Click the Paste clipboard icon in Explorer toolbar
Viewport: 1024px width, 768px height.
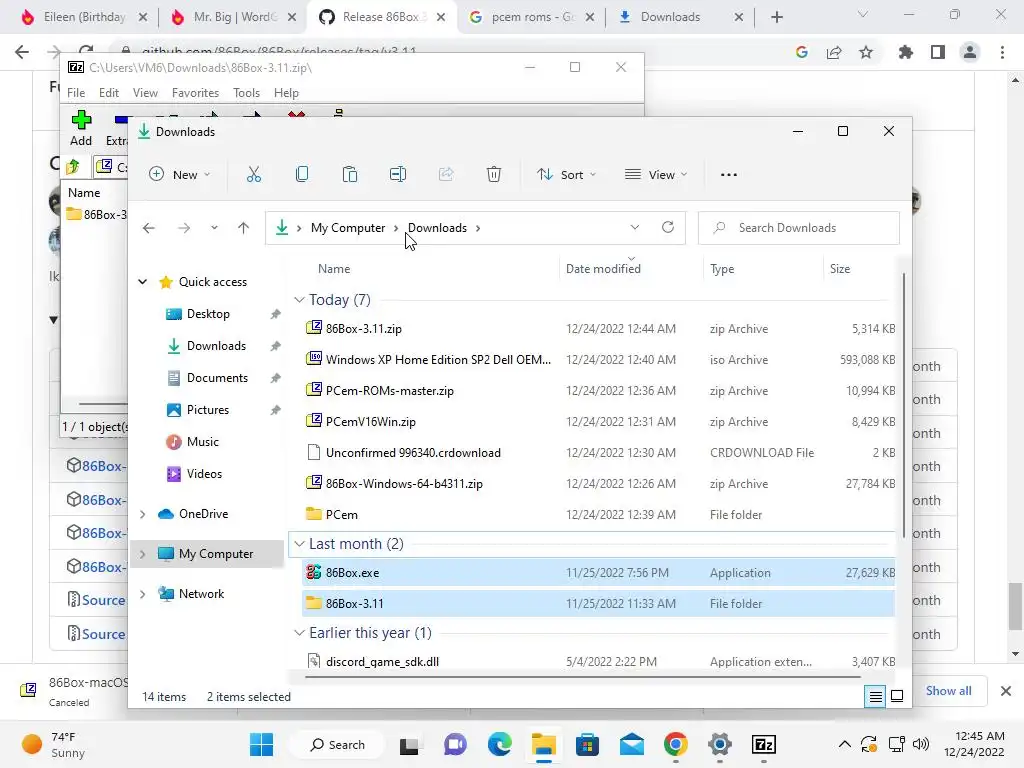click(350, 174)
